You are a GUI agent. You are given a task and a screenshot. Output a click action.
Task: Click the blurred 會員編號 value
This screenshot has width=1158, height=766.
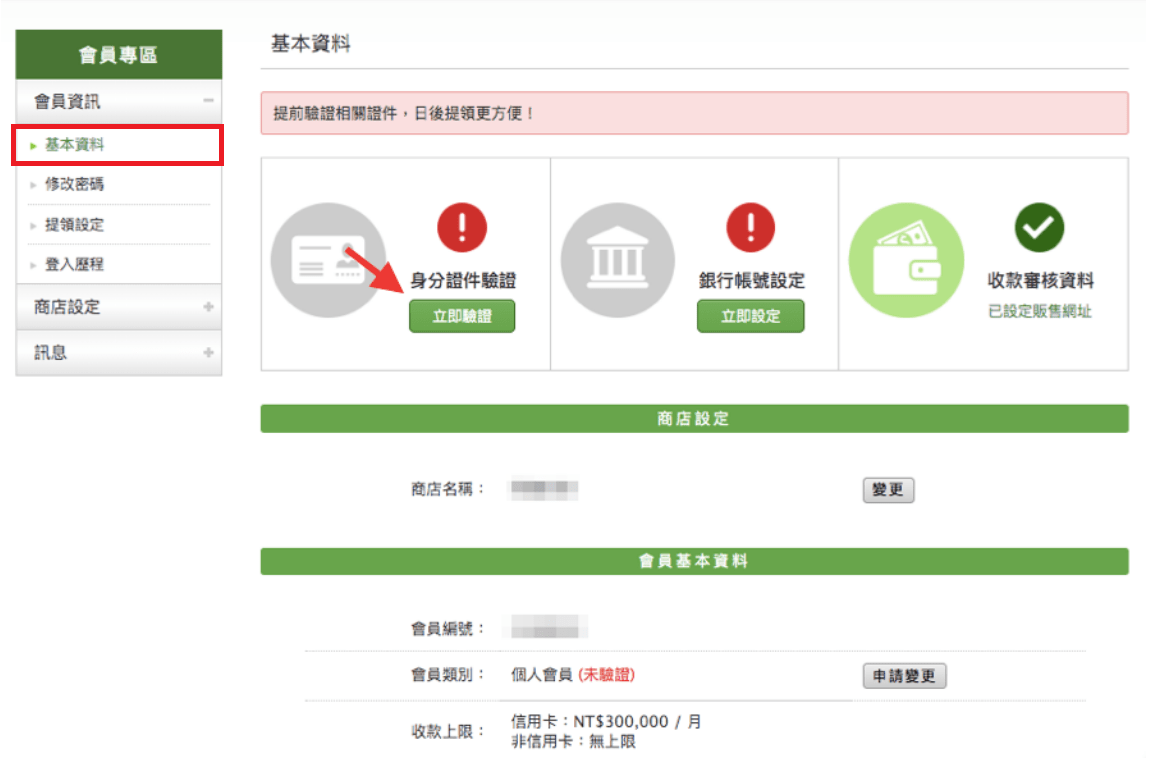pyautogui.click(x=548, y=626)
